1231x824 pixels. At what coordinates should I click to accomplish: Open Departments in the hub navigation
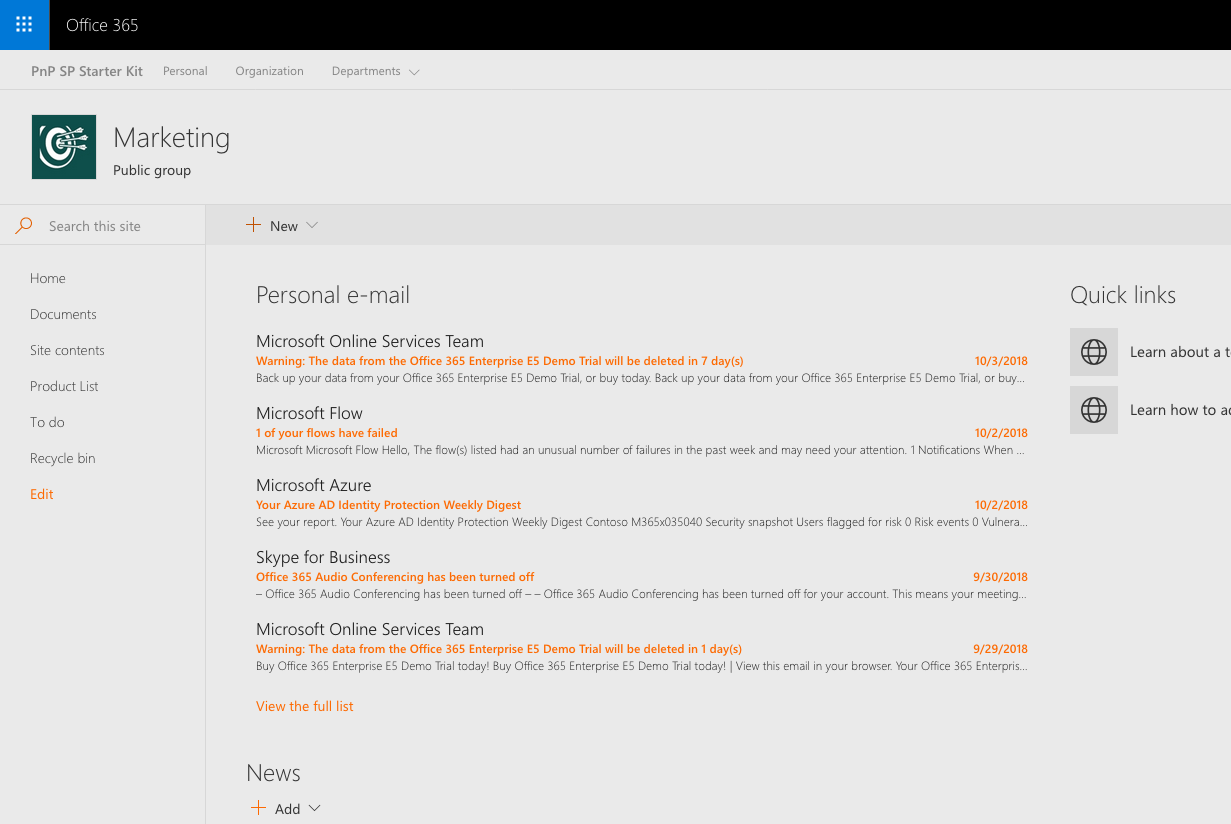pyautogui.click(x=366, y=71)
